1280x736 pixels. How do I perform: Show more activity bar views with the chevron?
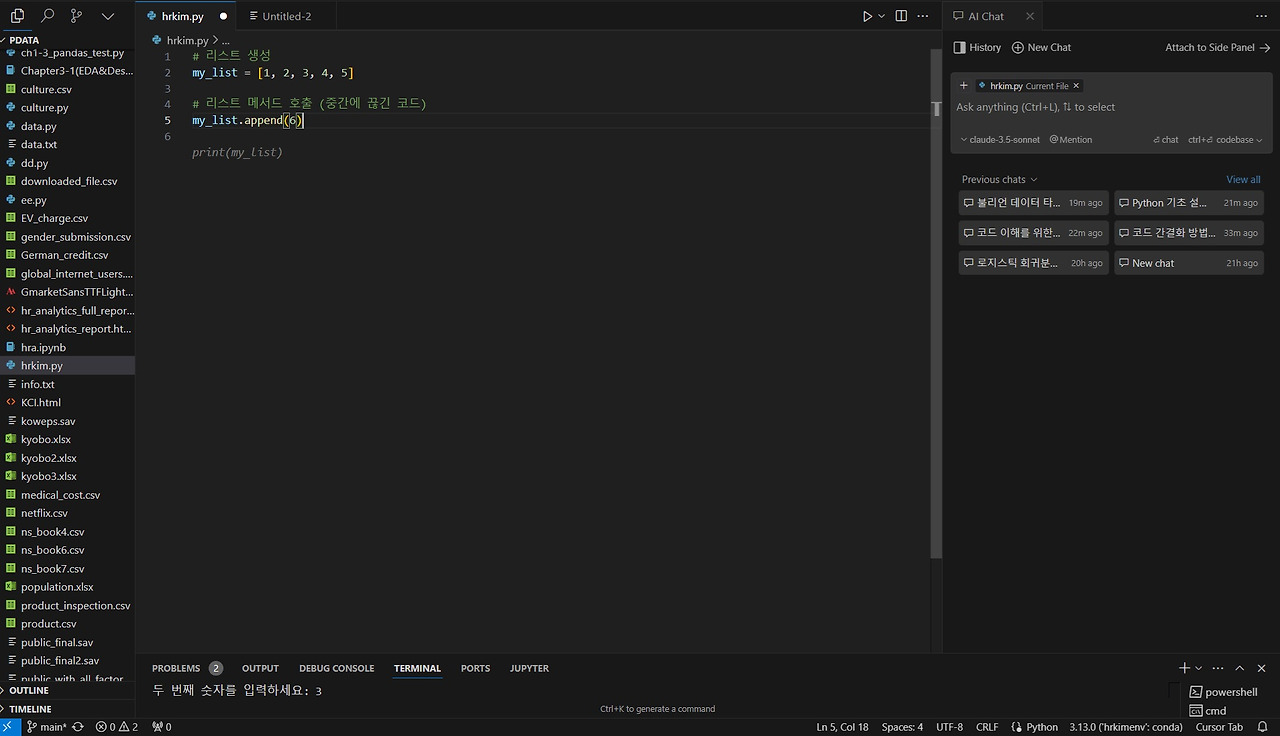click(x=108, y=16)
